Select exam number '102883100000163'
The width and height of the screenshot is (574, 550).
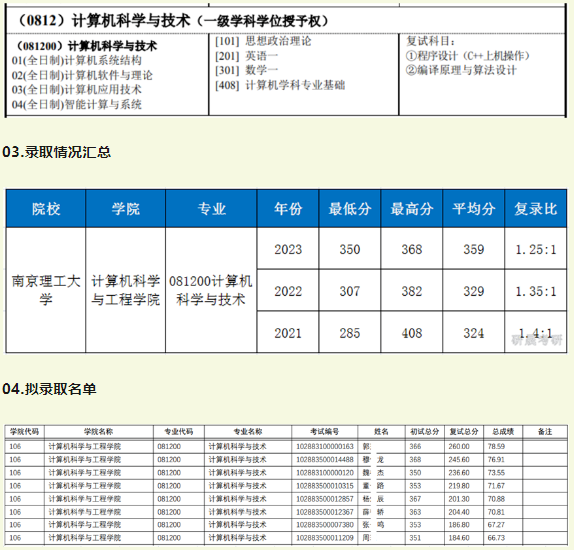(x=325, y=446)
